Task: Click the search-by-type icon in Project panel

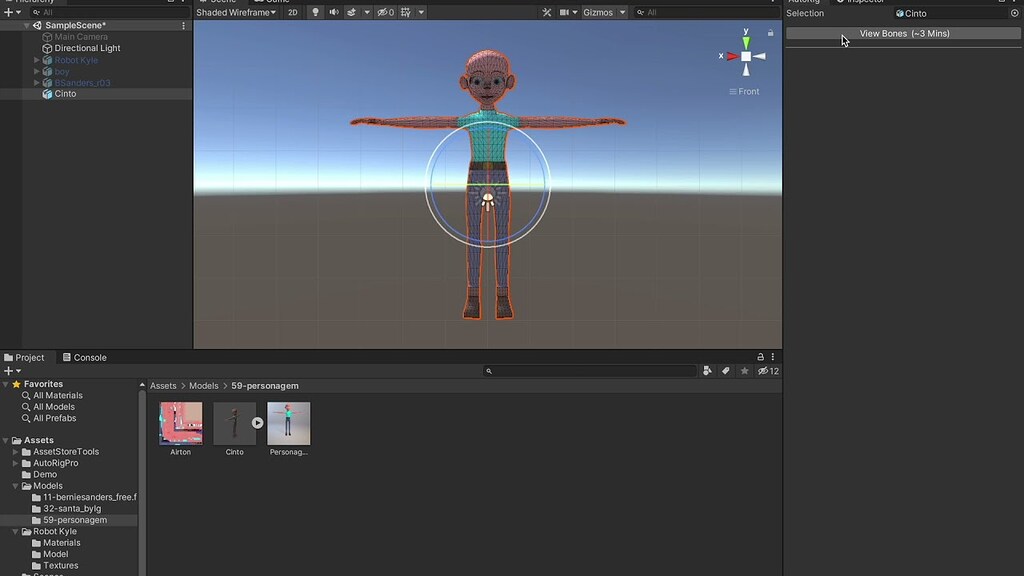Action: [708, 371]
